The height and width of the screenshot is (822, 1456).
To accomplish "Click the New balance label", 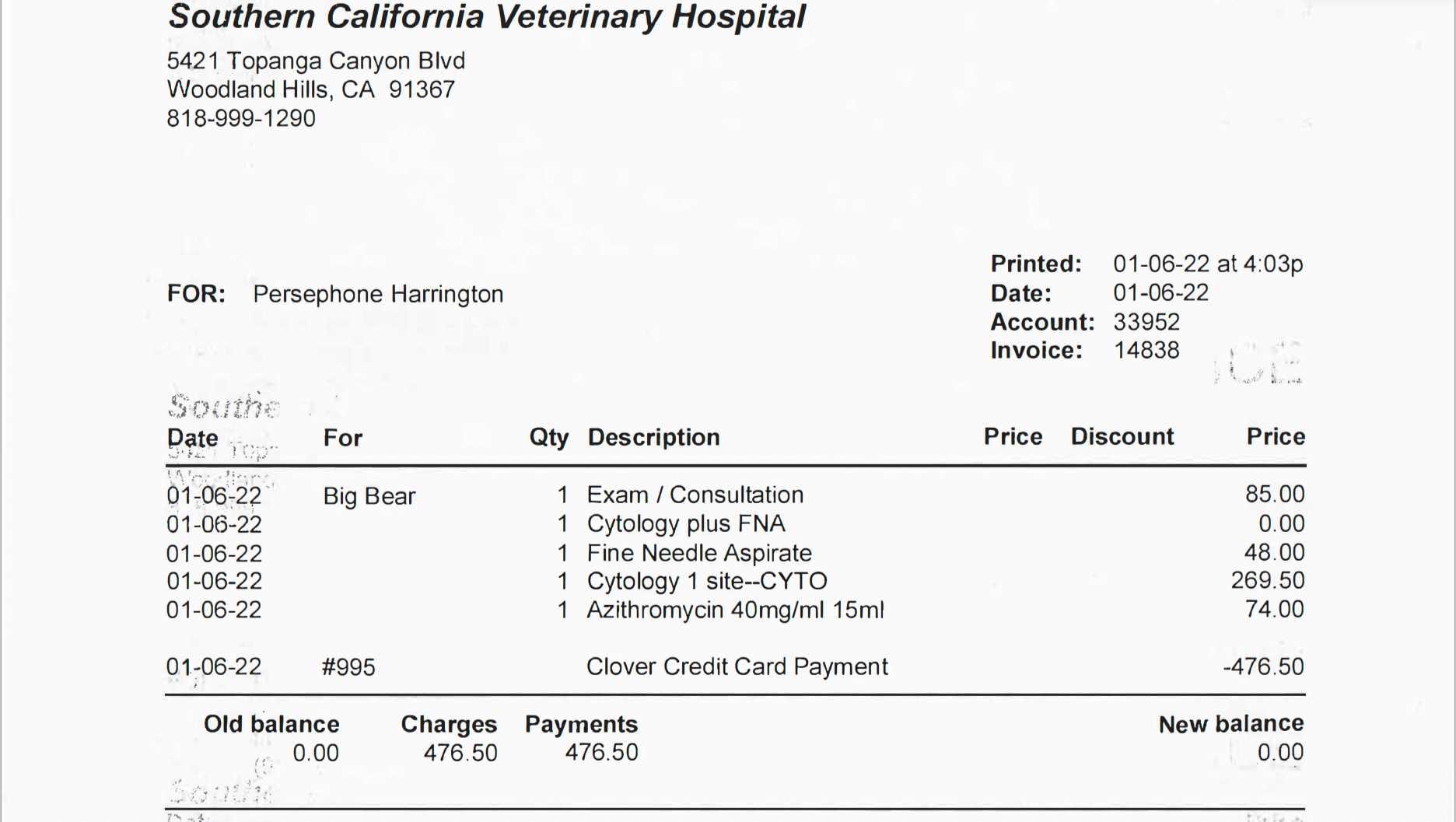I will 1230,724.
